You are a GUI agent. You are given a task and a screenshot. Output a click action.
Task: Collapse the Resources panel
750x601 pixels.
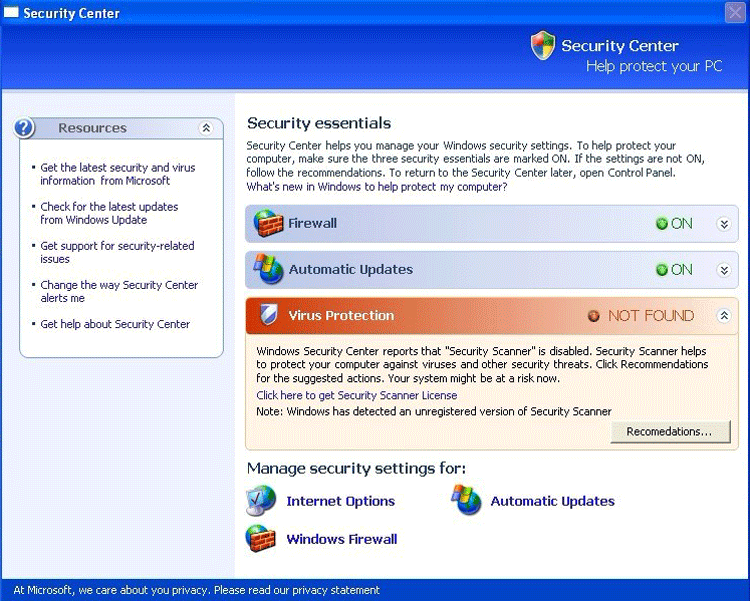206,128
